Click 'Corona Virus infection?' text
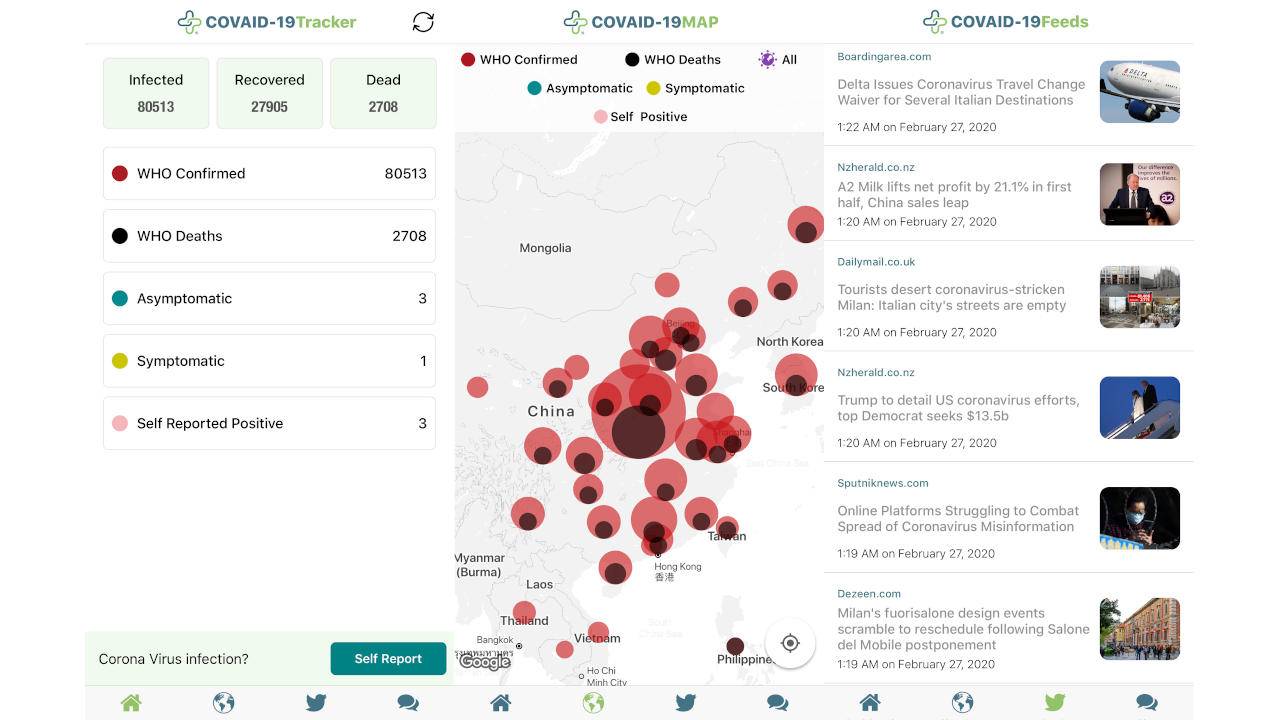1280x720 pixels. pyautogui.click(x=174, y=659)
